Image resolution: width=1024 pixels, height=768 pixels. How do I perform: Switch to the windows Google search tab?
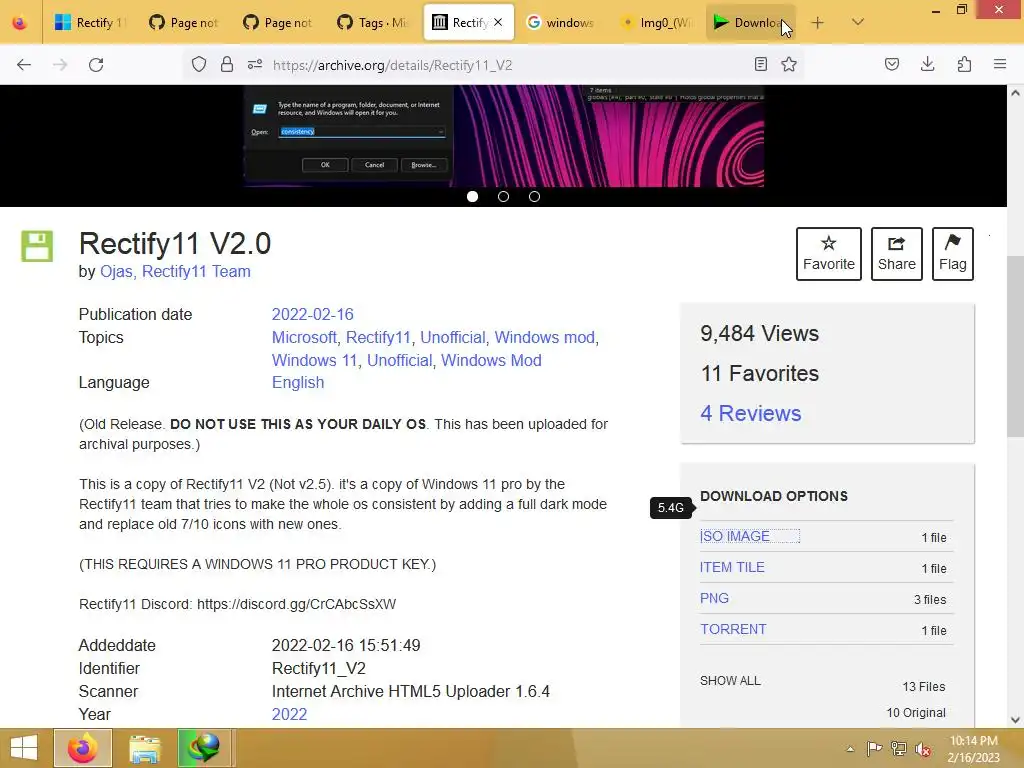tap(560, 23)
